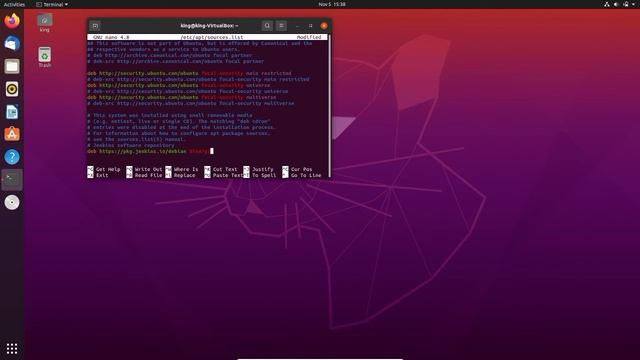Click Activities in the top bar
Image resolution: width=640 pixels, height=360 pixels.
[x=14, y=4]
